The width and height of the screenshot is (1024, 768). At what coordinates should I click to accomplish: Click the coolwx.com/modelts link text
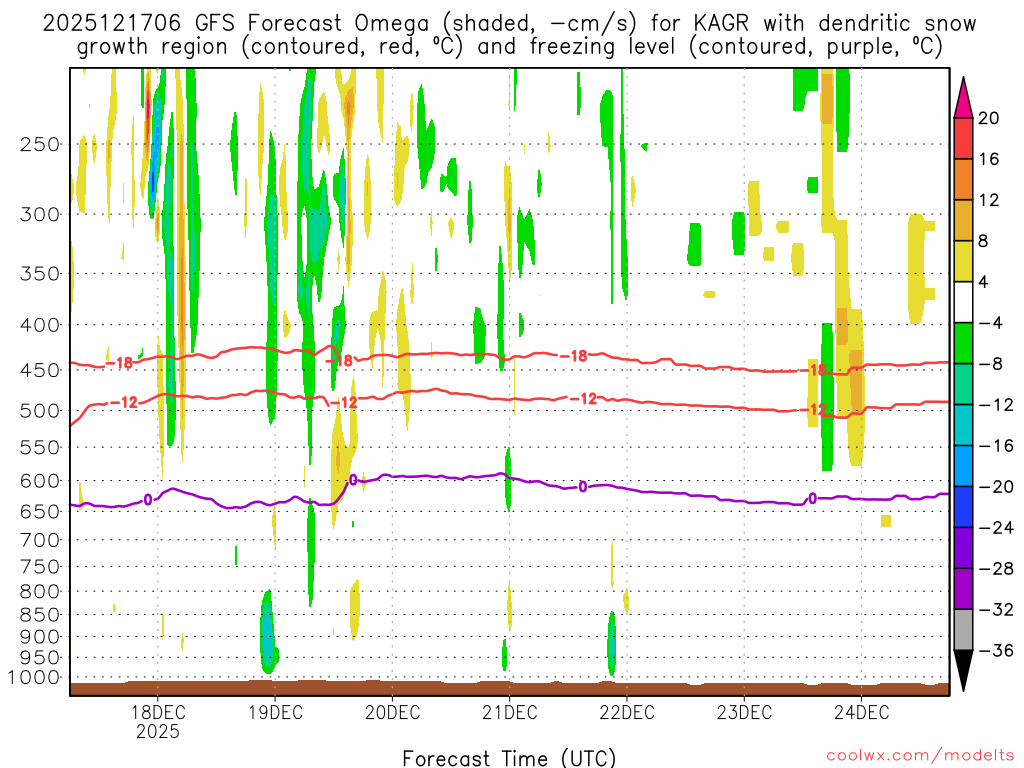(920, 756)
